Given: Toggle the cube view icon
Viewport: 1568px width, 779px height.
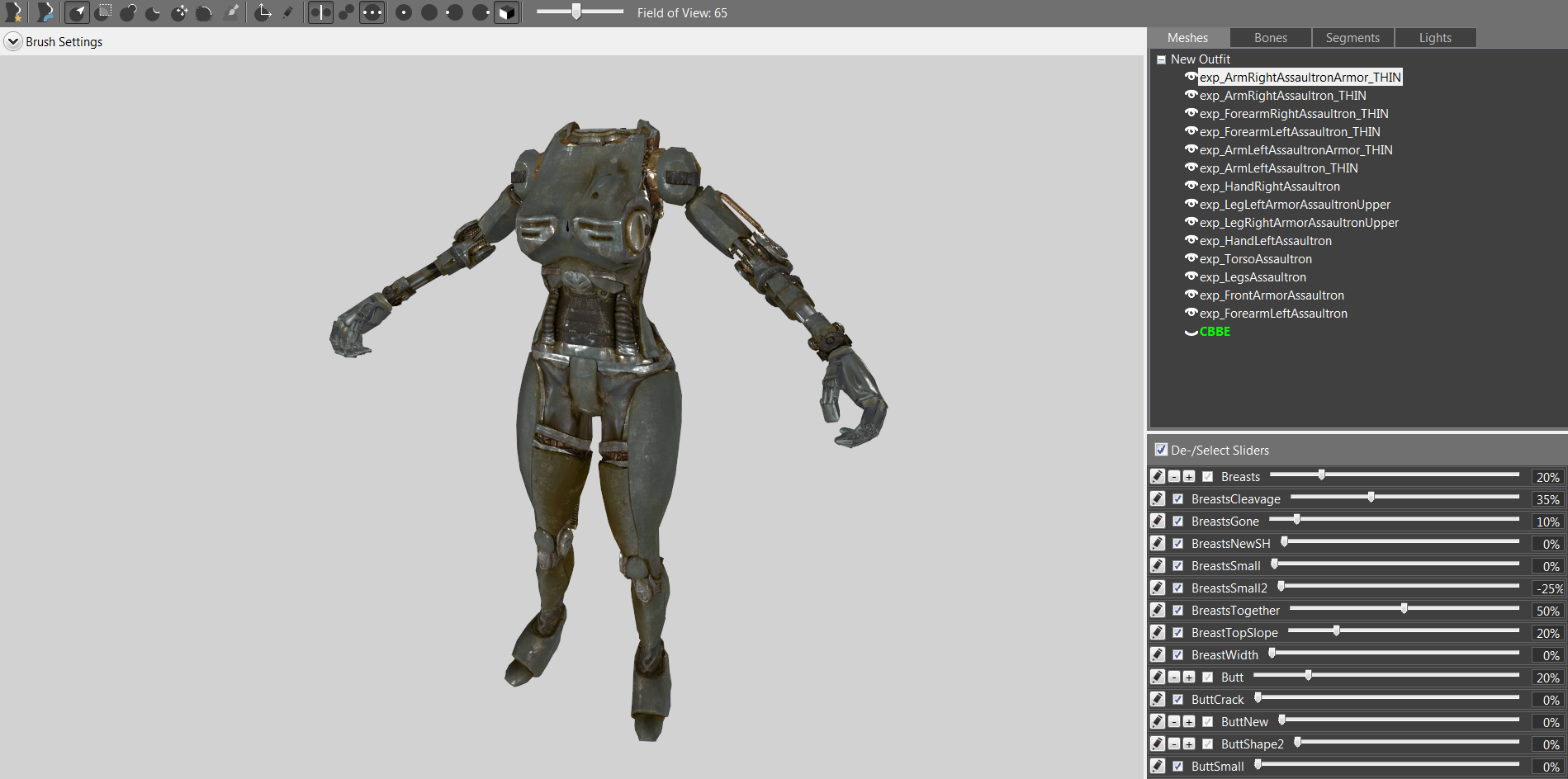Looking at the screenshot, I should (x=506, y=12).
